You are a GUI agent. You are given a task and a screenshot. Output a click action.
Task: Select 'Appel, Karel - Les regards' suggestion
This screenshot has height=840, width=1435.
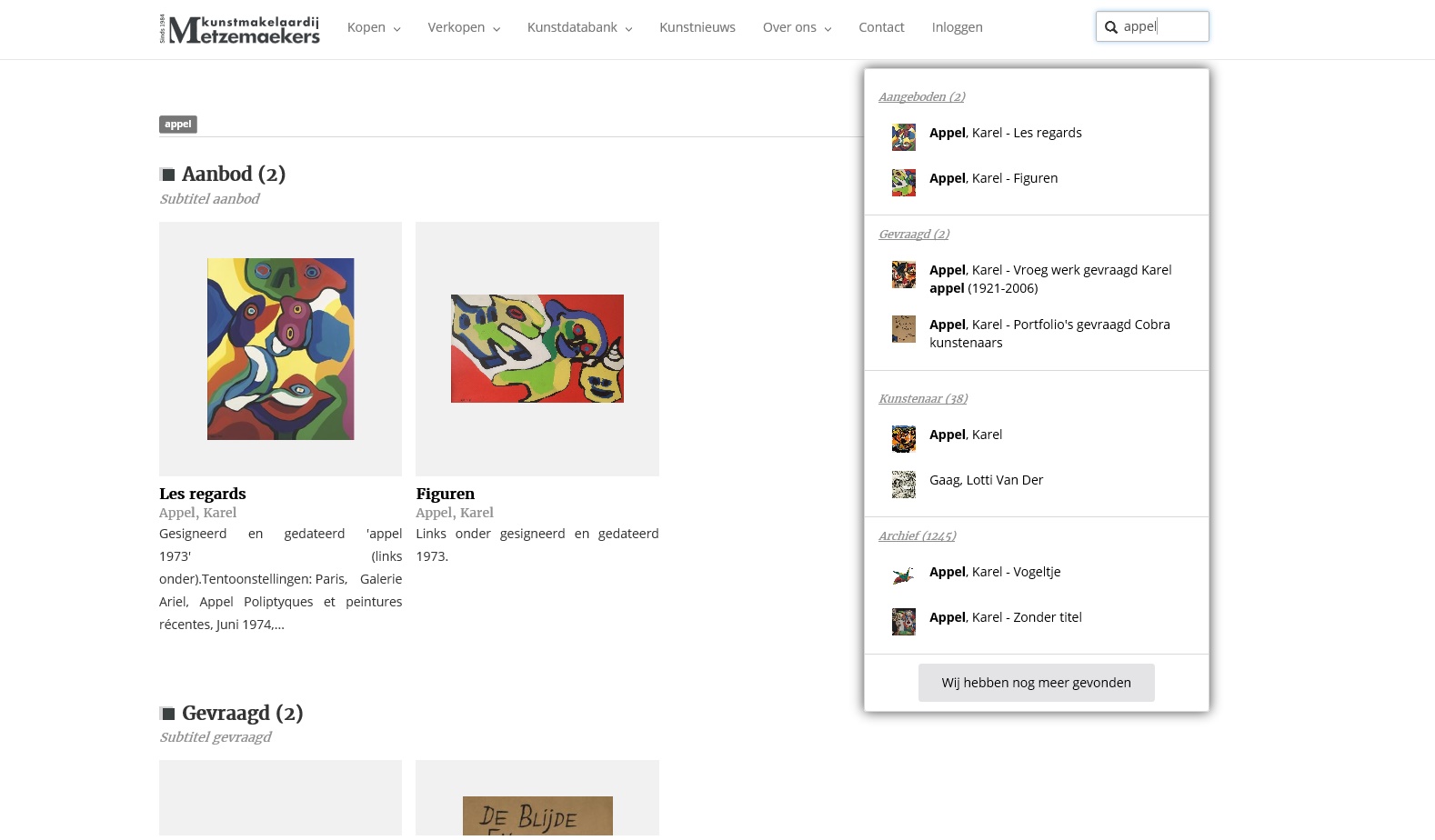pyautogui.click(x=1006, y=133)
